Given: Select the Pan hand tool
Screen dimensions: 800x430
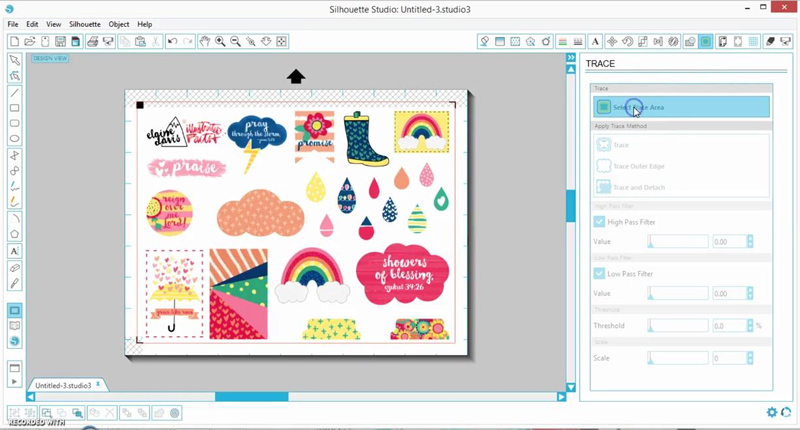Looking at the screenshot, I should coord(205,41).
